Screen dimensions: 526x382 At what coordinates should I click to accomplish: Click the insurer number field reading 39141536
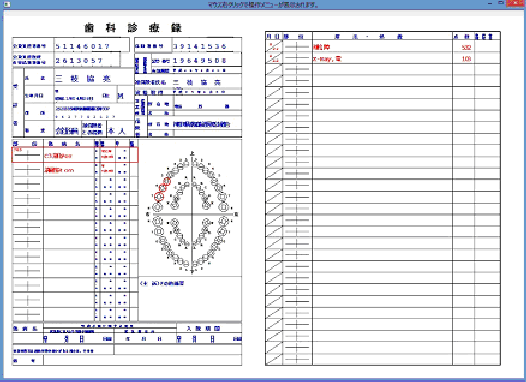(207, 46)
